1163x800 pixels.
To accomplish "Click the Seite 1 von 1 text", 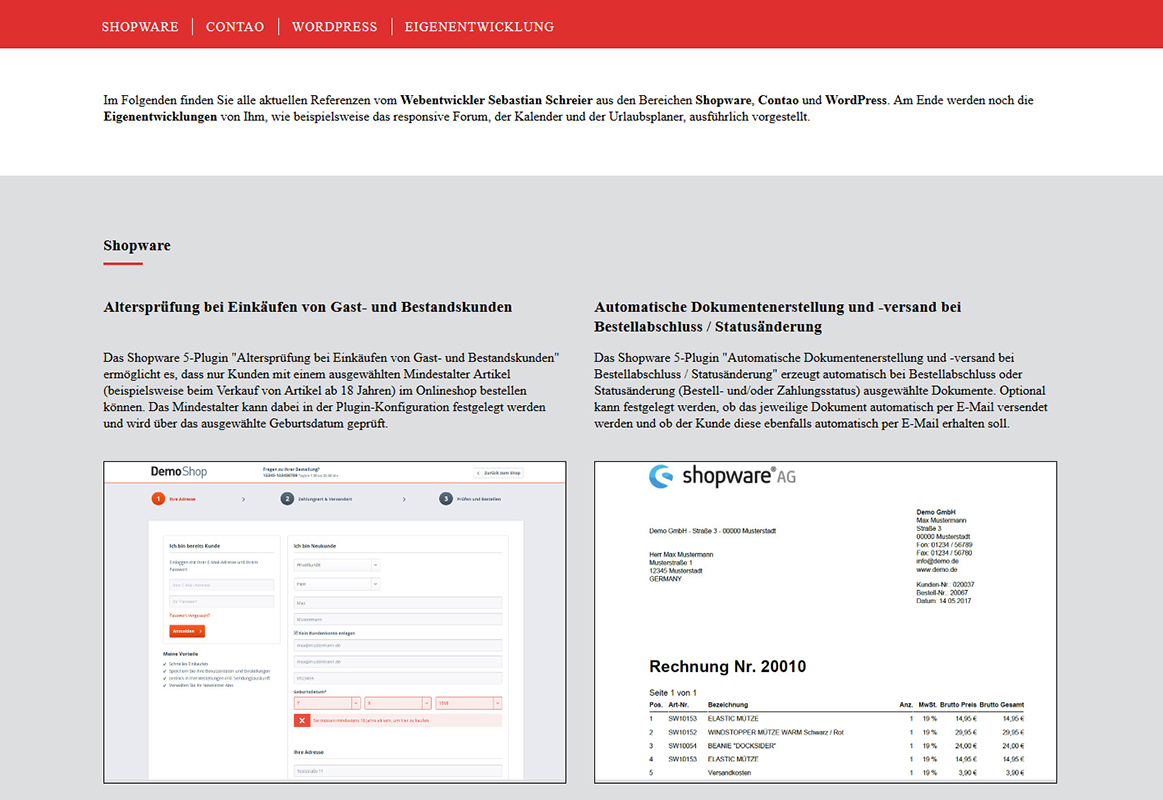I will click(x=673, y=692).
